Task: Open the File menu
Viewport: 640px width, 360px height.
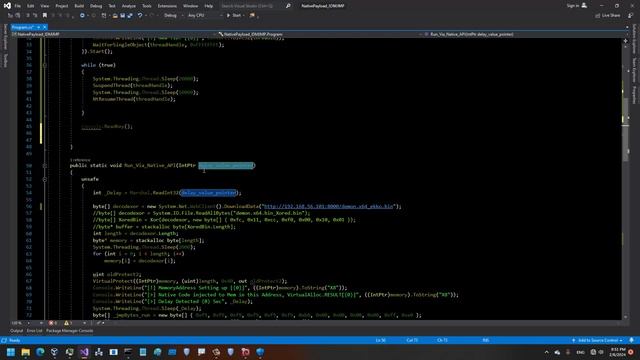Action: click(x=18, y=6)
